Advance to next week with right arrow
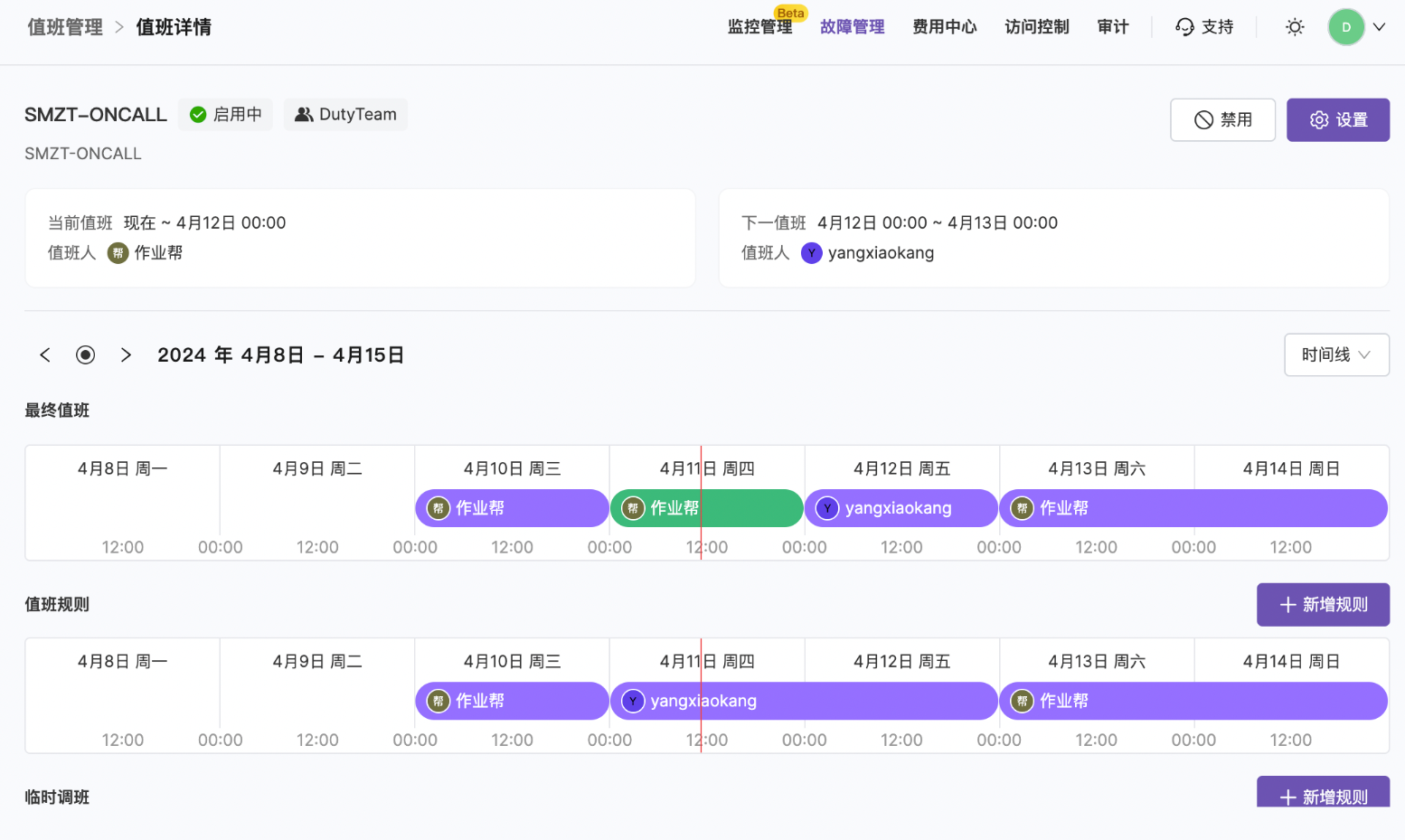1405x840 pixels. pyautogui.click(x=126, y=355)
